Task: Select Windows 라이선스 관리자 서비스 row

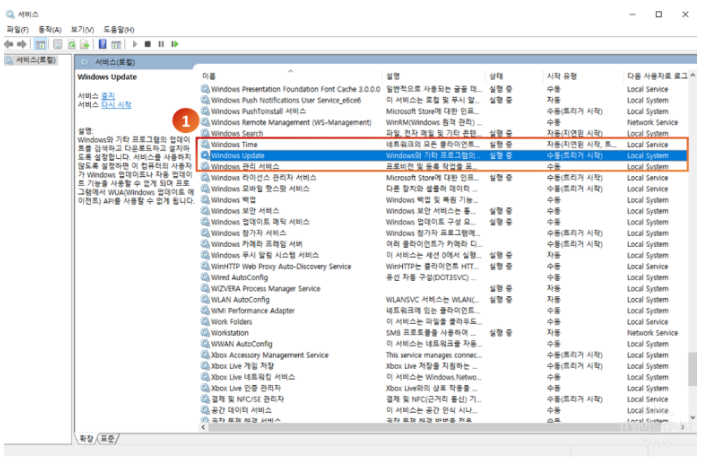Action: (x=443, y=178)
